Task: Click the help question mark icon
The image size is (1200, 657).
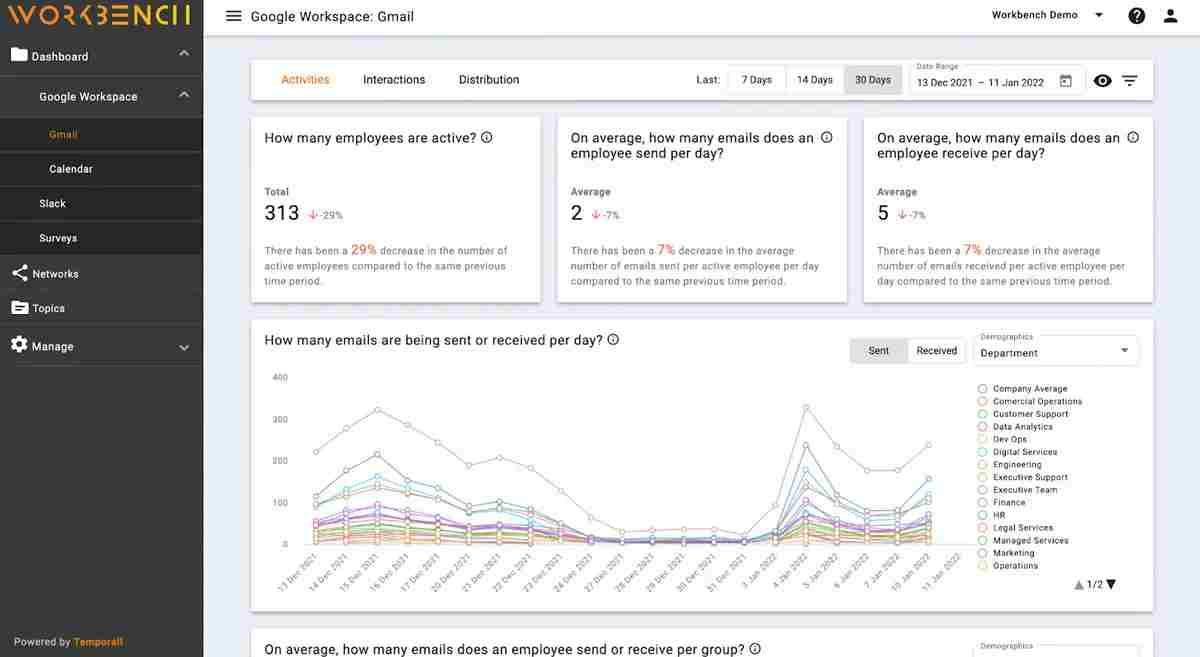Action: point(1136,16)
